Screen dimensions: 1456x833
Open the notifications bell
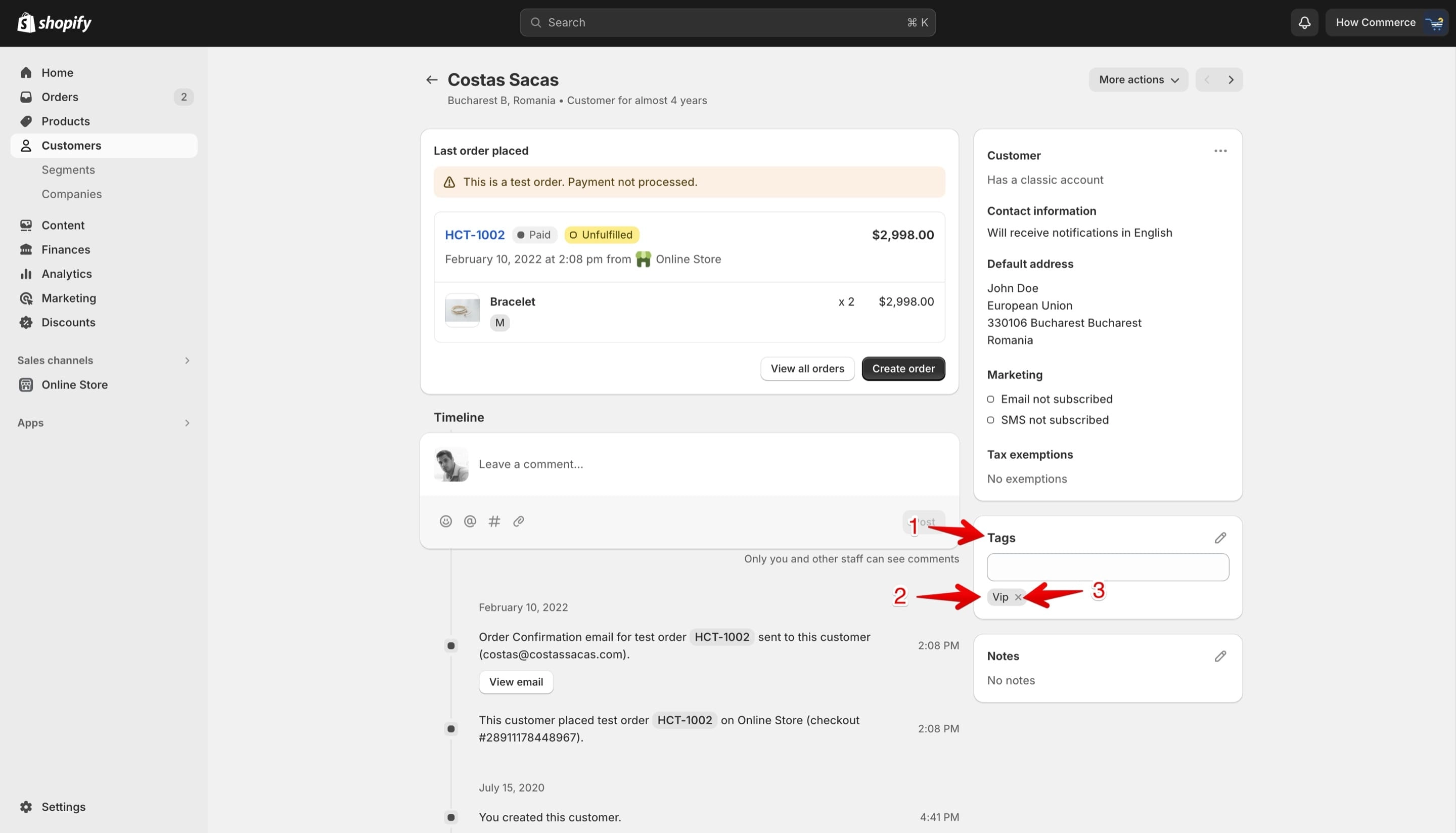tap(1304, 22)
